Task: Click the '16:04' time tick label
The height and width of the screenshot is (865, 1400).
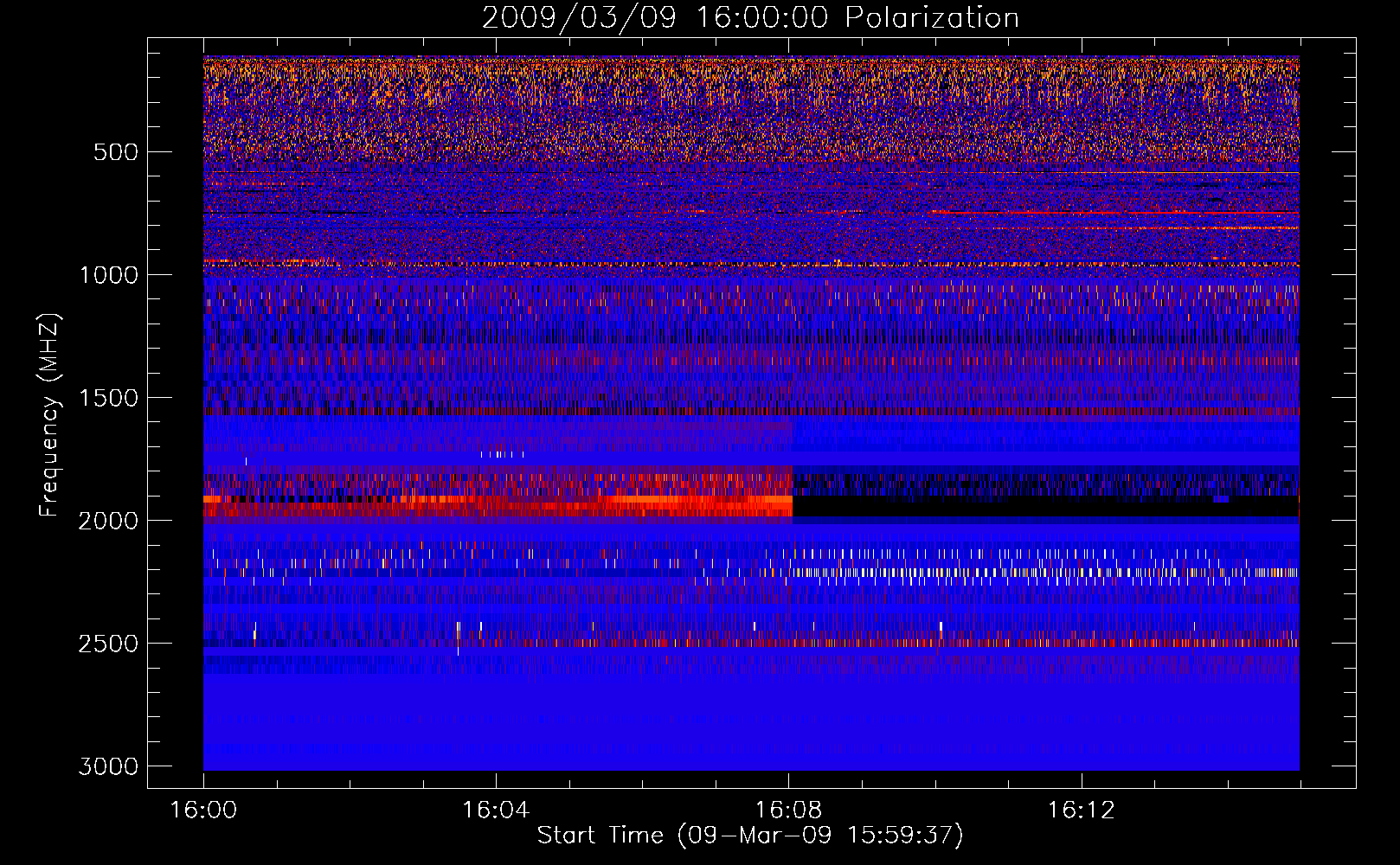Action: 496,811
